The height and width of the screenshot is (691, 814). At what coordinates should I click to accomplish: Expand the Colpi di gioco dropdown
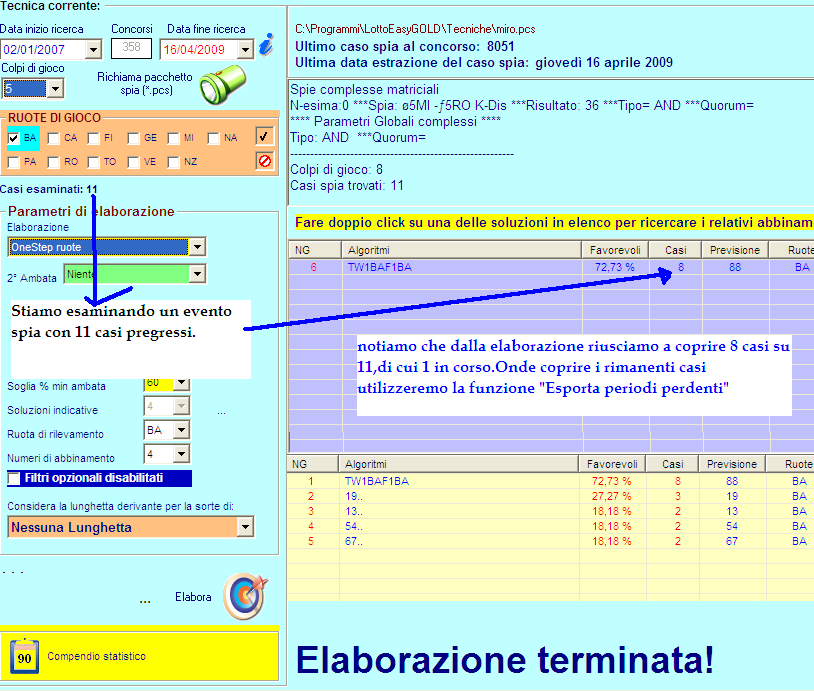click(x=54, y=89)
